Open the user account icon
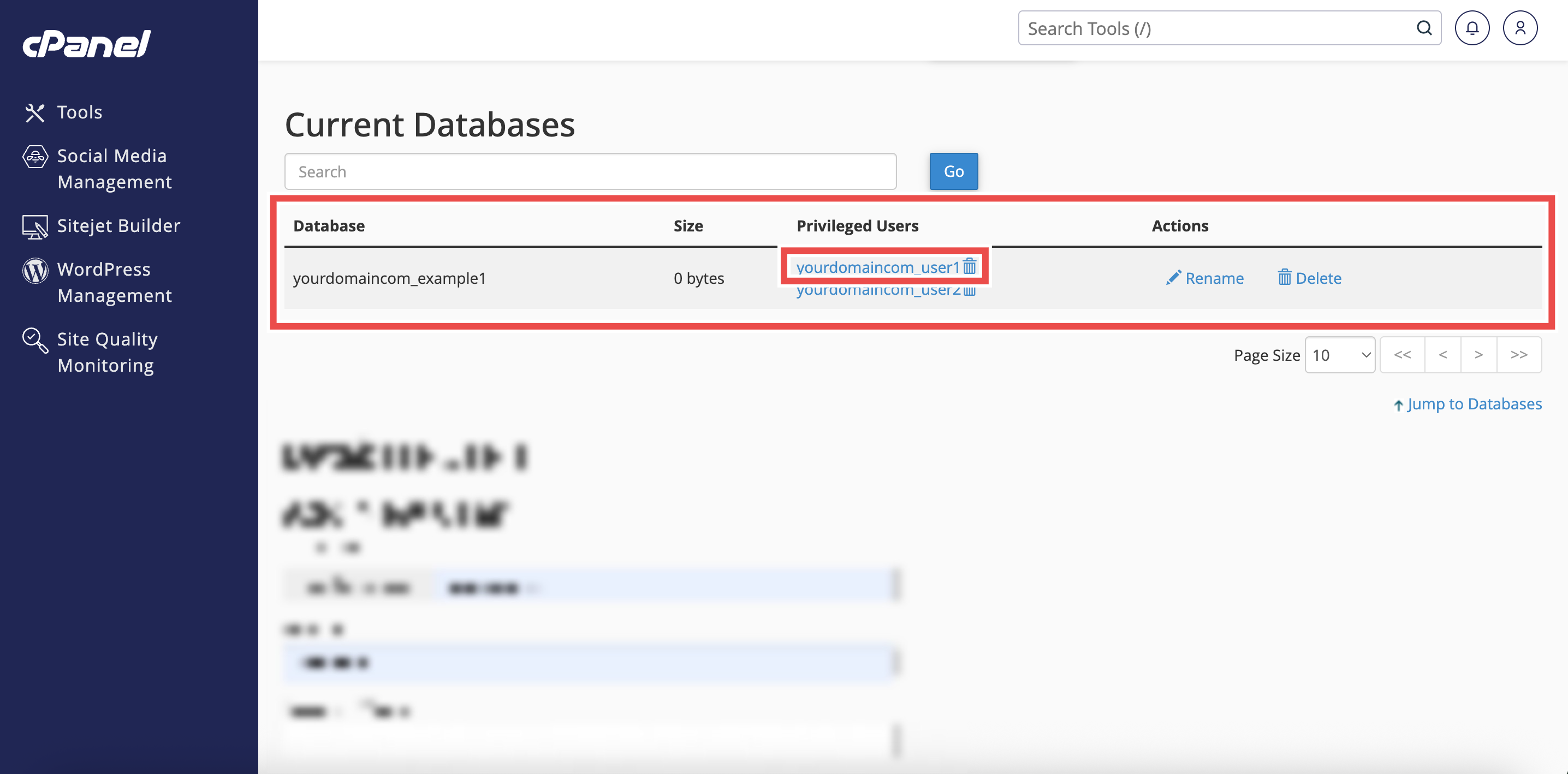 pos(1520,28)
